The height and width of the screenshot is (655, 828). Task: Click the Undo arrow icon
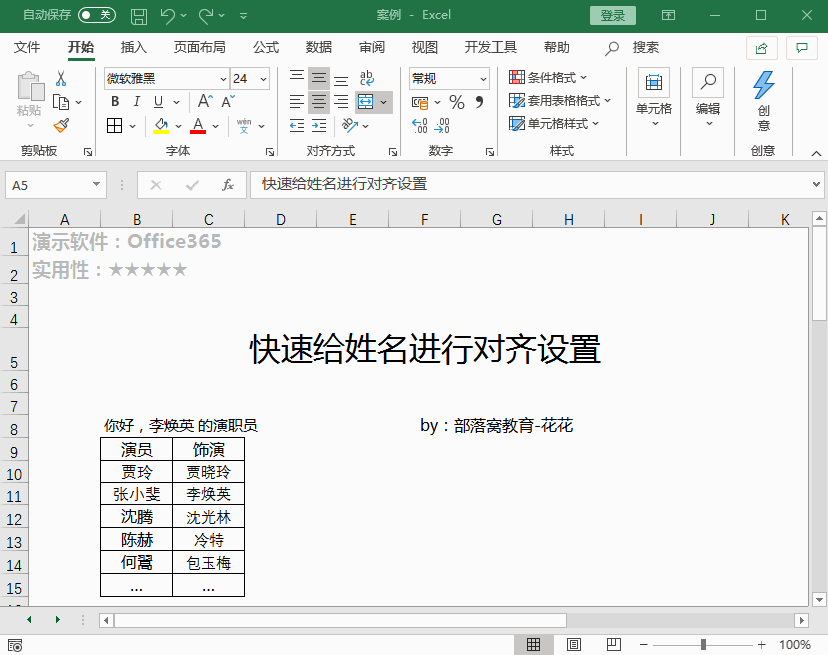point(168,16)
